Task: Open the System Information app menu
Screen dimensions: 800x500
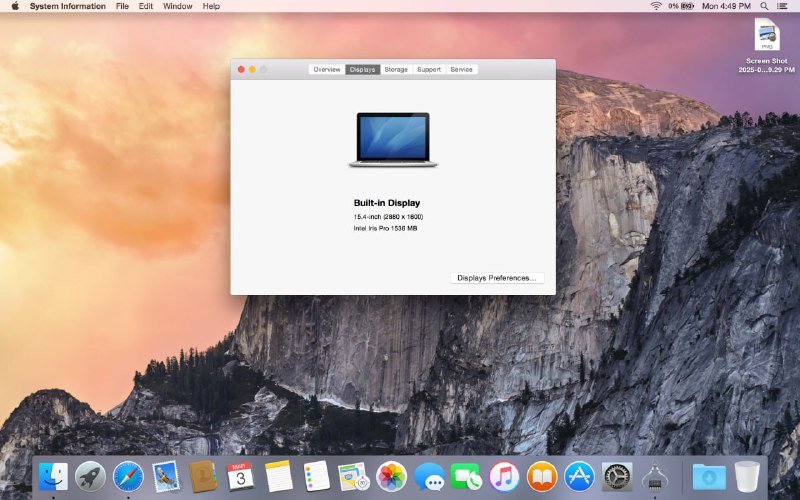Action: pos(67,6)
